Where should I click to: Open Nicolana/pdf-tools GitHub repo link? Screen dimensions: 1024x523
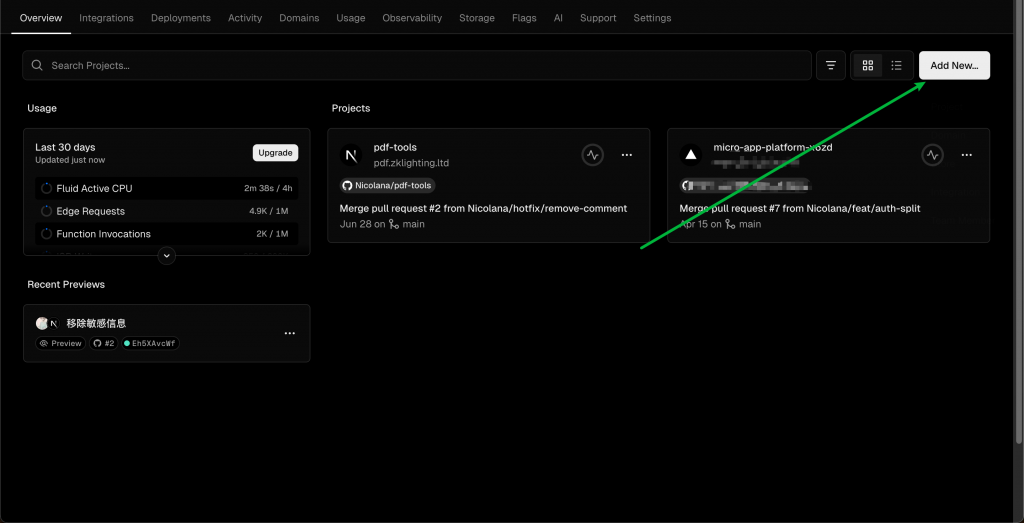tap(388, 185)
